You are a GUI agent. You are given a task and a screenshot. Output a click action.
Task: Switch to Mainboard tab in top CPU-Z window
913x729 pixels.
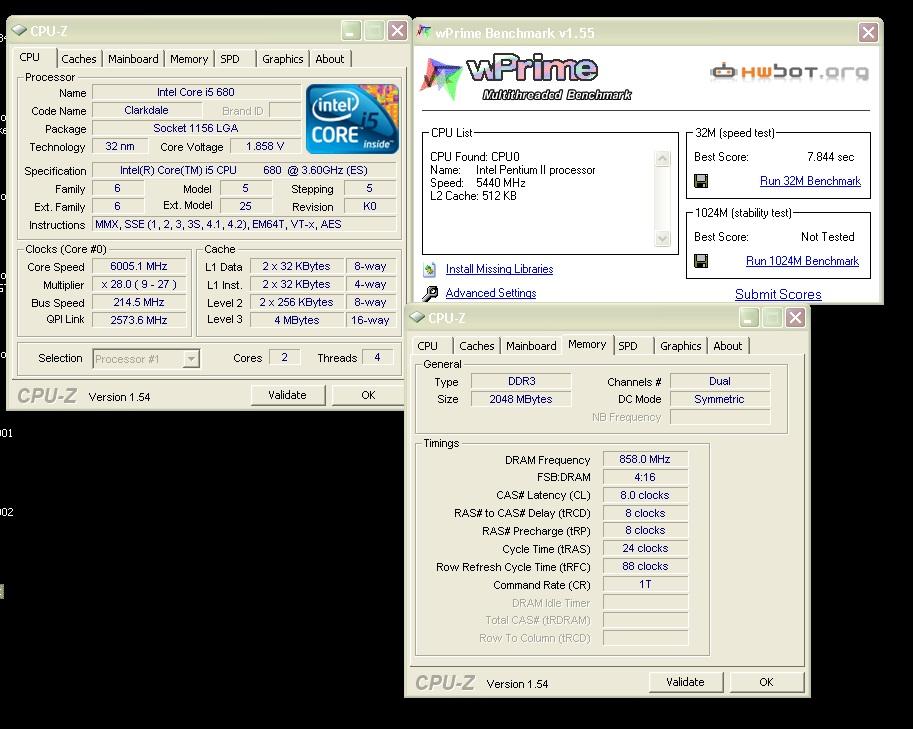(133, 59)
